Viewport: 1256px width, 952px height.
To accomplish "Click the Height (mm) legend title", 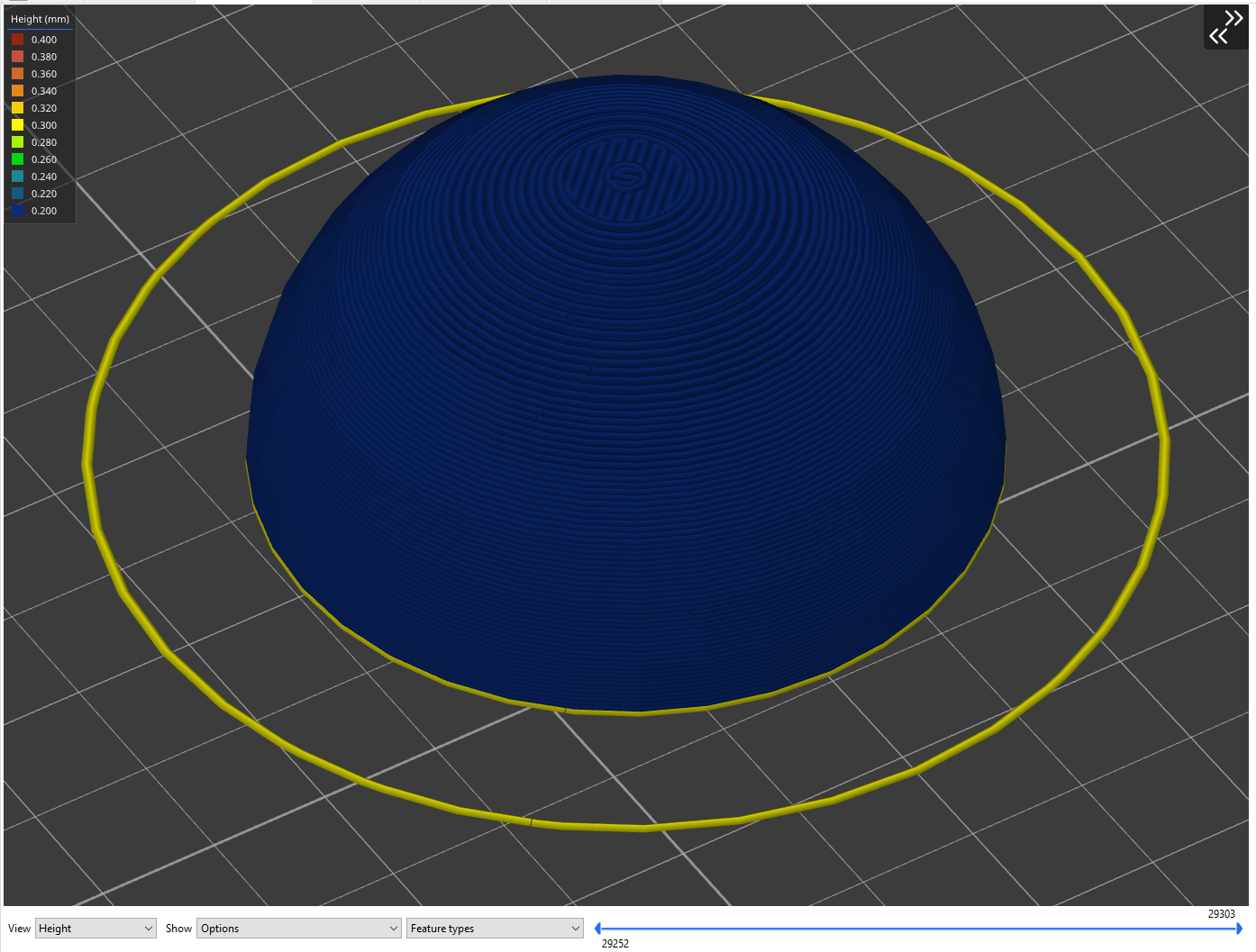I will pos(40,19).
